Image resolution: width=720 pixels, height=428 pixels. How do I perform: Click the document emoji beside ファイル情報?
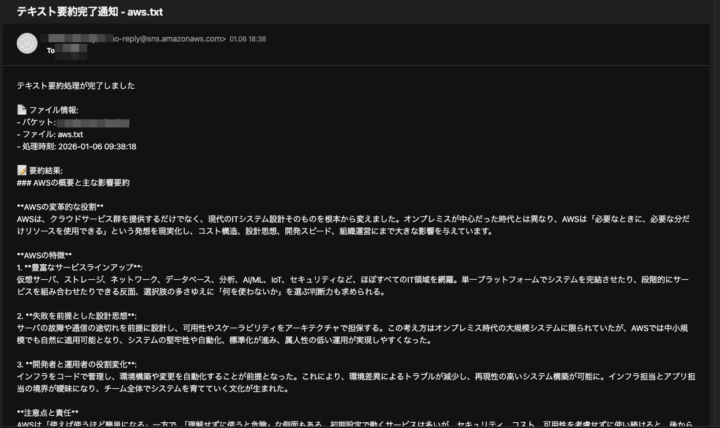(x=22, y=109)
